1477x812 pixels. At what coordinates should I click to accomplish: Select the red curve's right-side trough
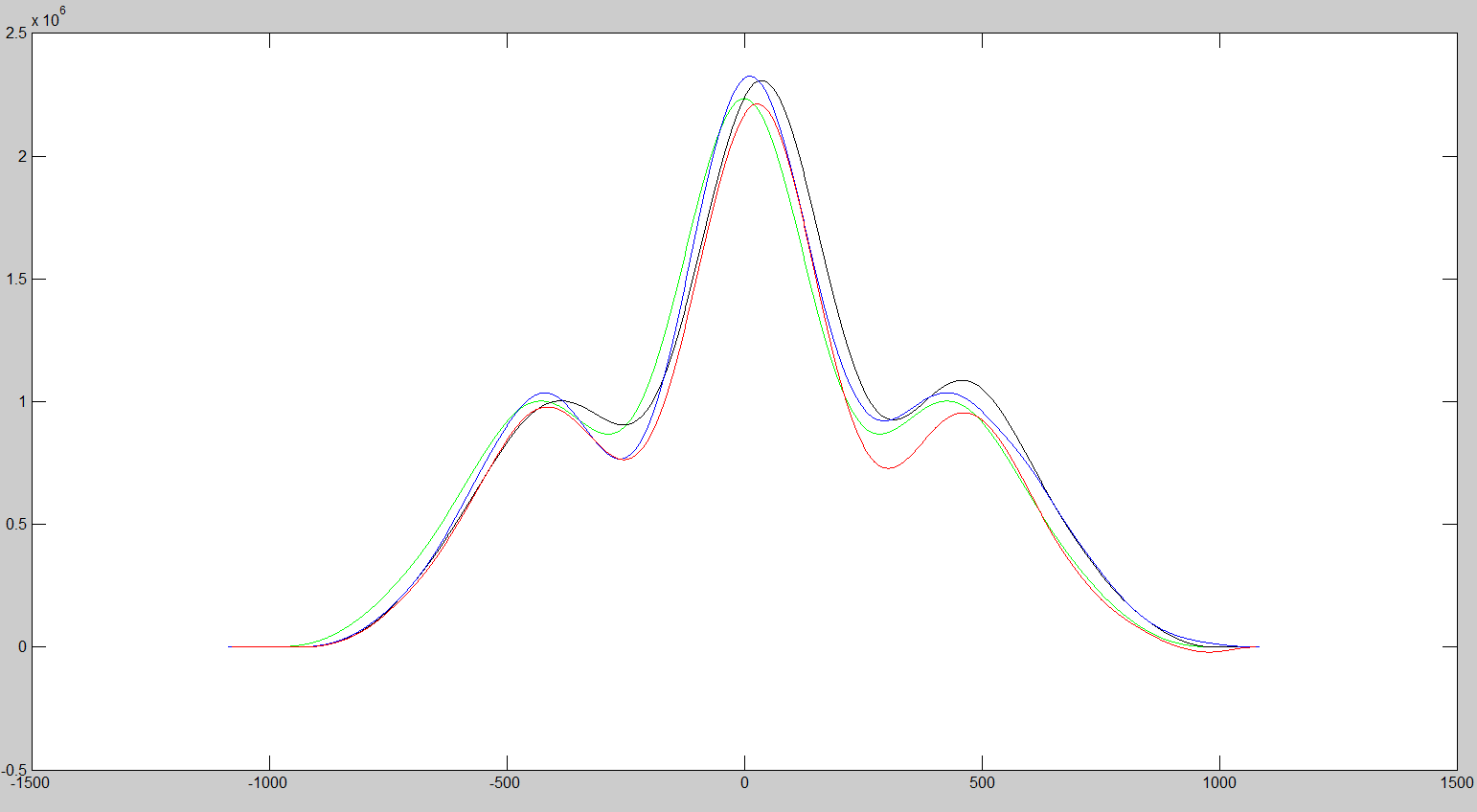coord(889,468)
